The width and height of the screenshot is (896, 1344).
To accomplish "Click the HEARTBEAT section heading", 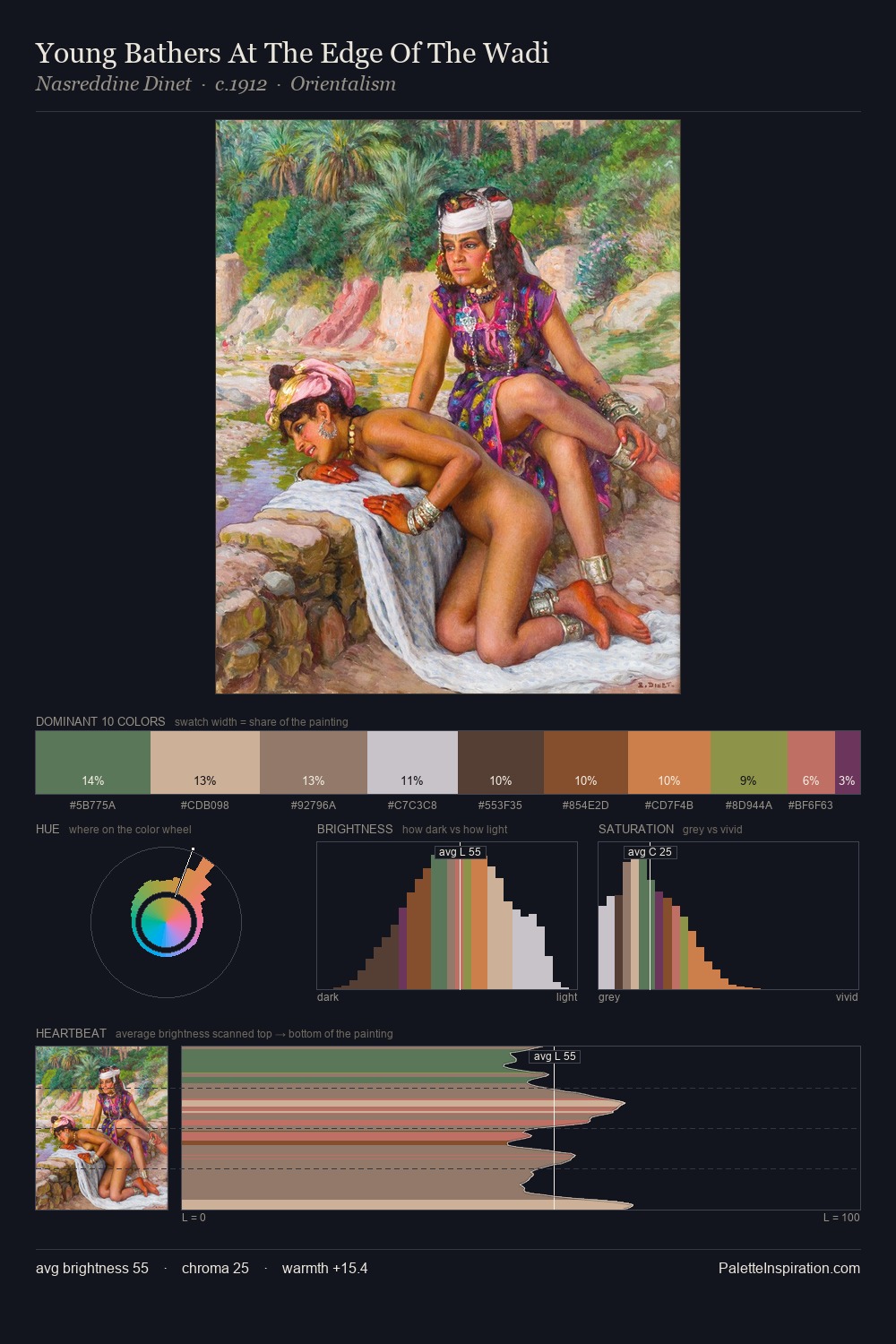I will [x=71, y=1033].
